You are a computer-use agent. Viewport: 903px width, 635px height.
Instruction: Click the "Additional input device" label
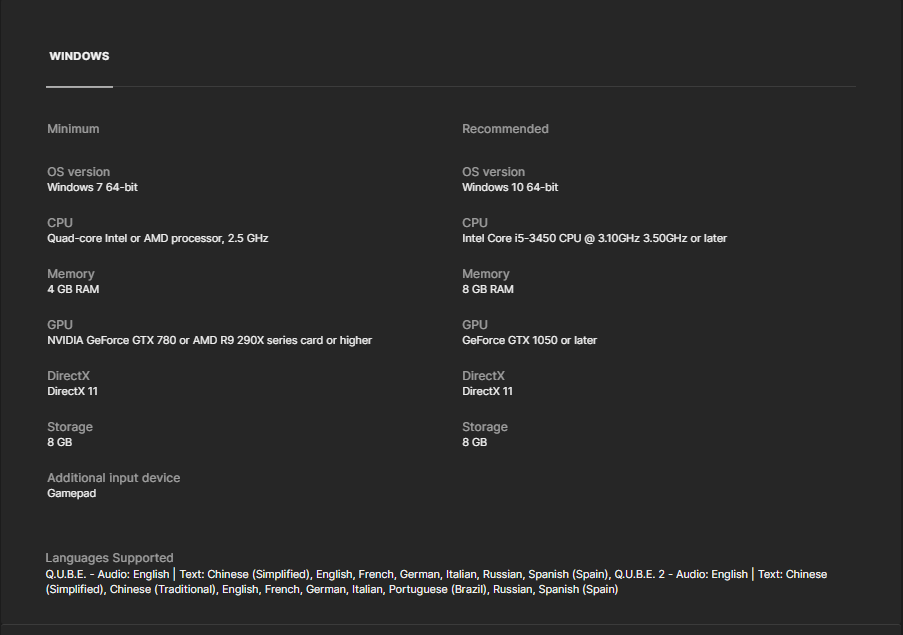(x=113, y=478)
